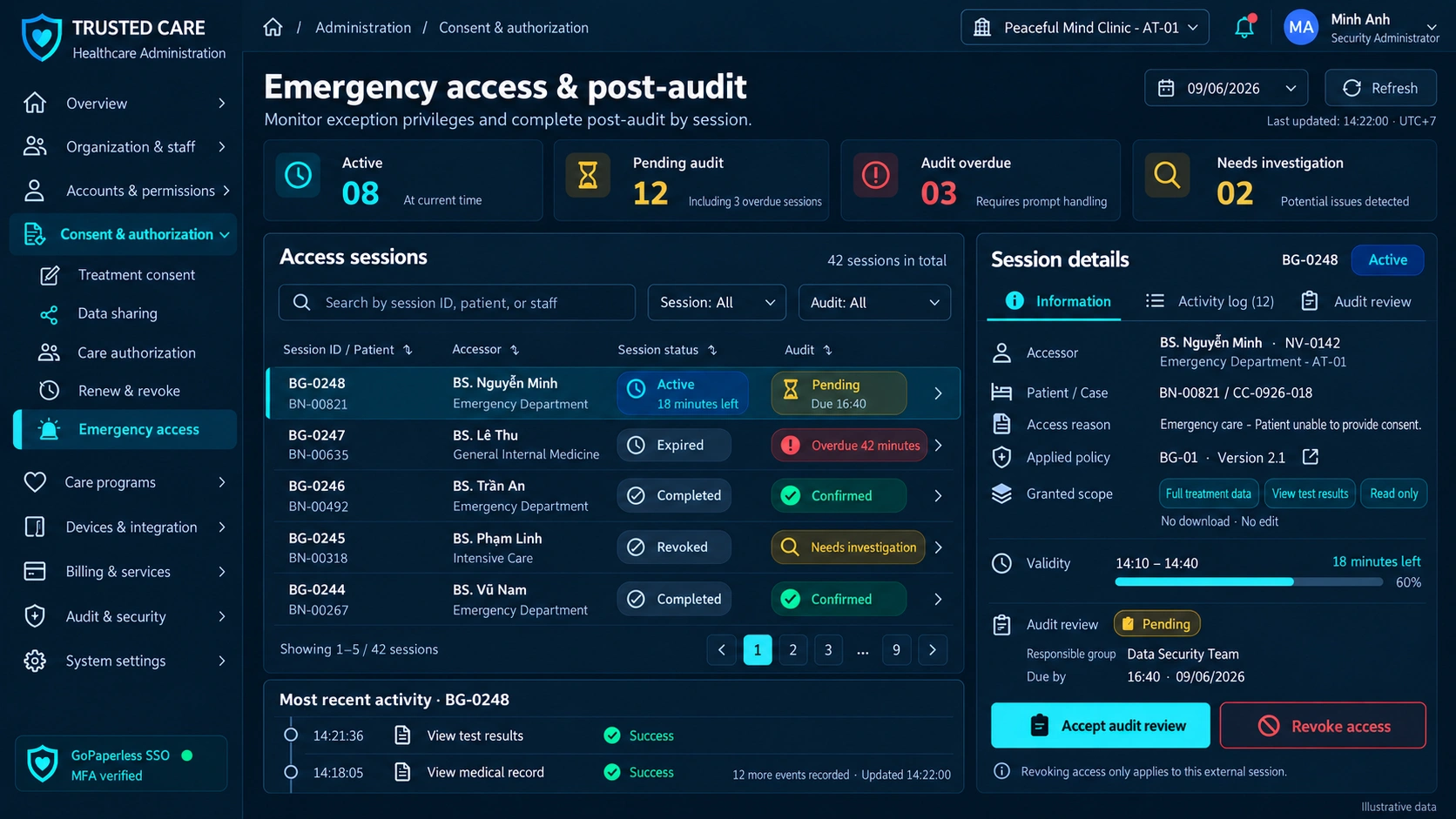Switch to Audit review tab
The width and height of the screenshot is (1456, 819).
coord(1356,301)
